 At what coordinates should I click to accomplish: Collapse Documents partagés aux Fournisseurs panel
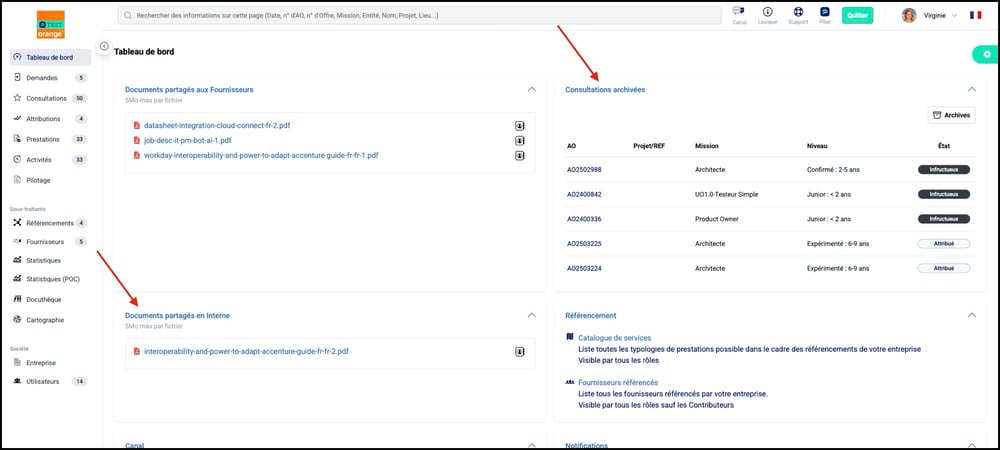tap(531, 89)
